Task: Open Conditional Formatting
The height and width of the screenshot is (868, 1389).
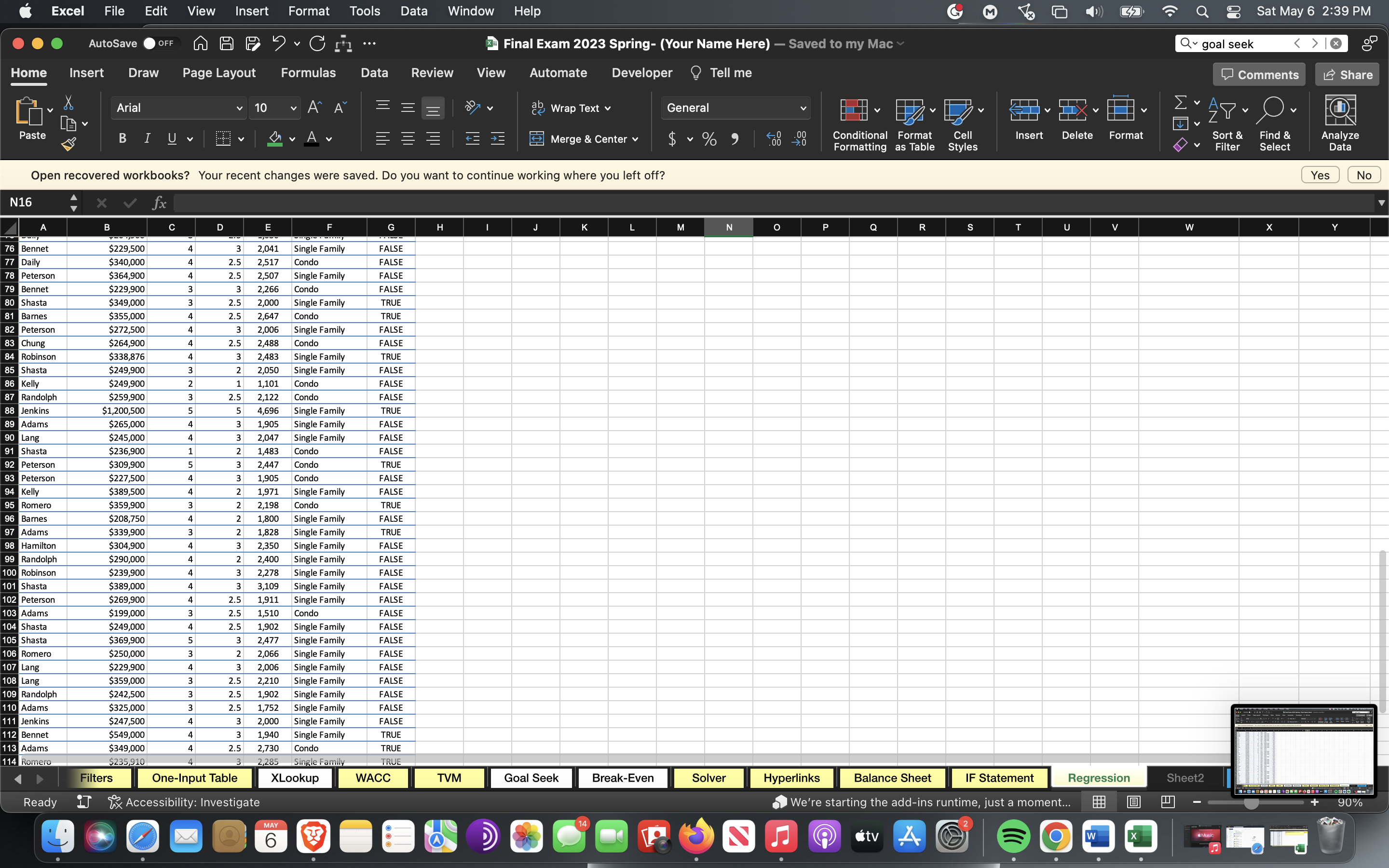Action: click(x=860, y=124)
